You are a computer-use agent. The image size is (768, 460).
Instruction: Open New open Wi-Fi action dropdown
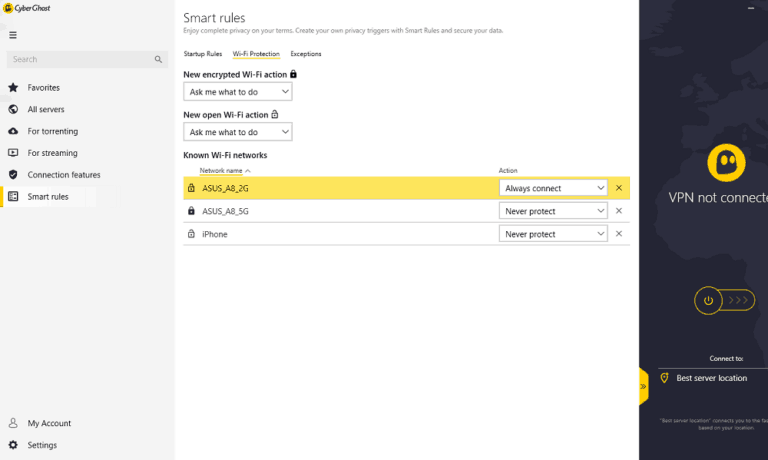tap(238, 132)
